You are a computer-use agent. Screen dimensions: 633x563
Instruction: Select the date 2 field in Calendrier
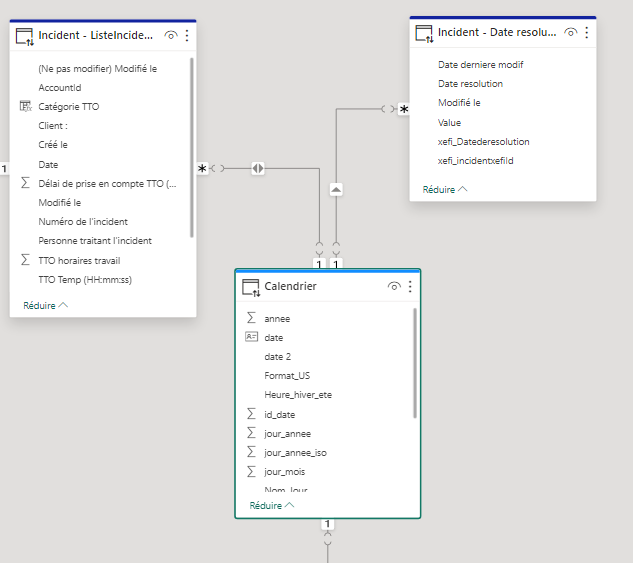pos(277,357)
